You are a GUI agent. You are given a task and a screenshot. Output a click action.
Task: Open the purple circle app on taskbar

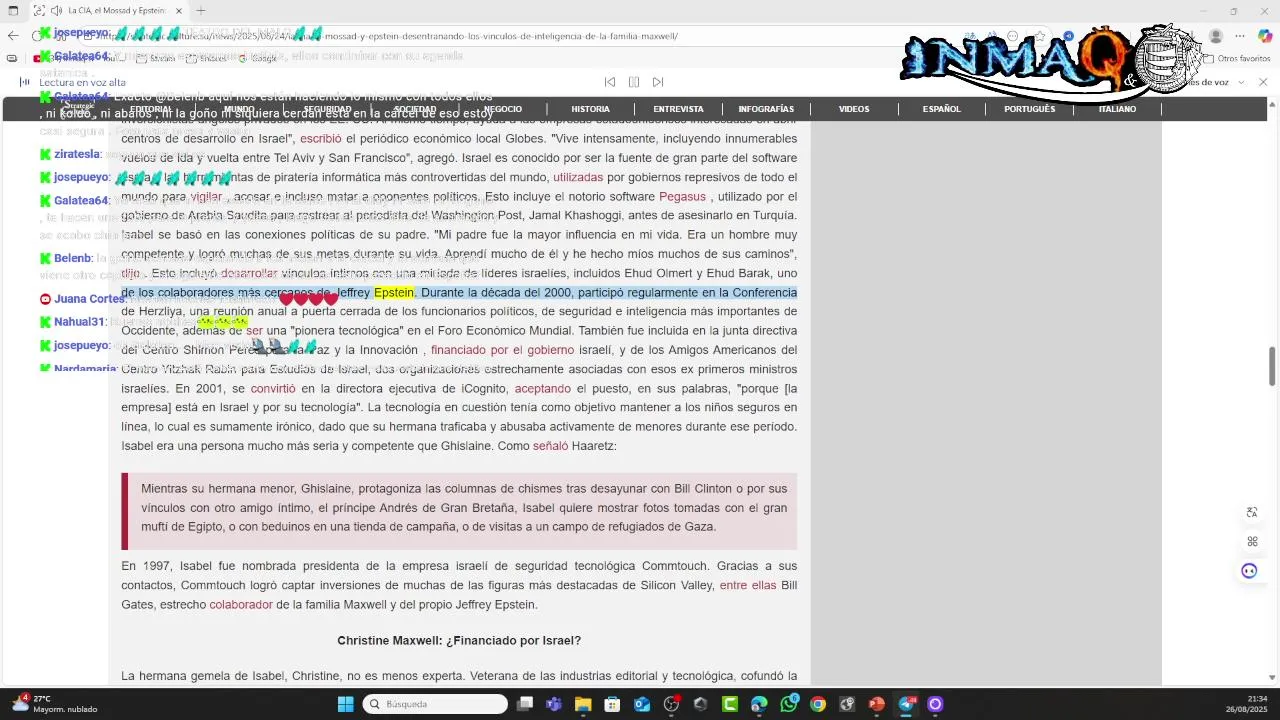935,704
